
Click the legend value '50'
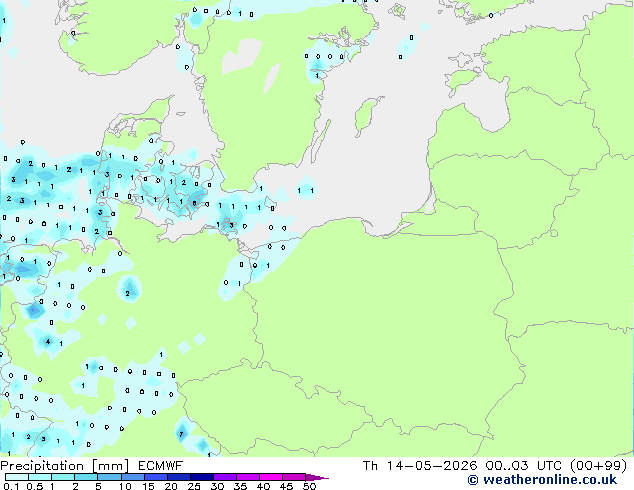point(310,486)
